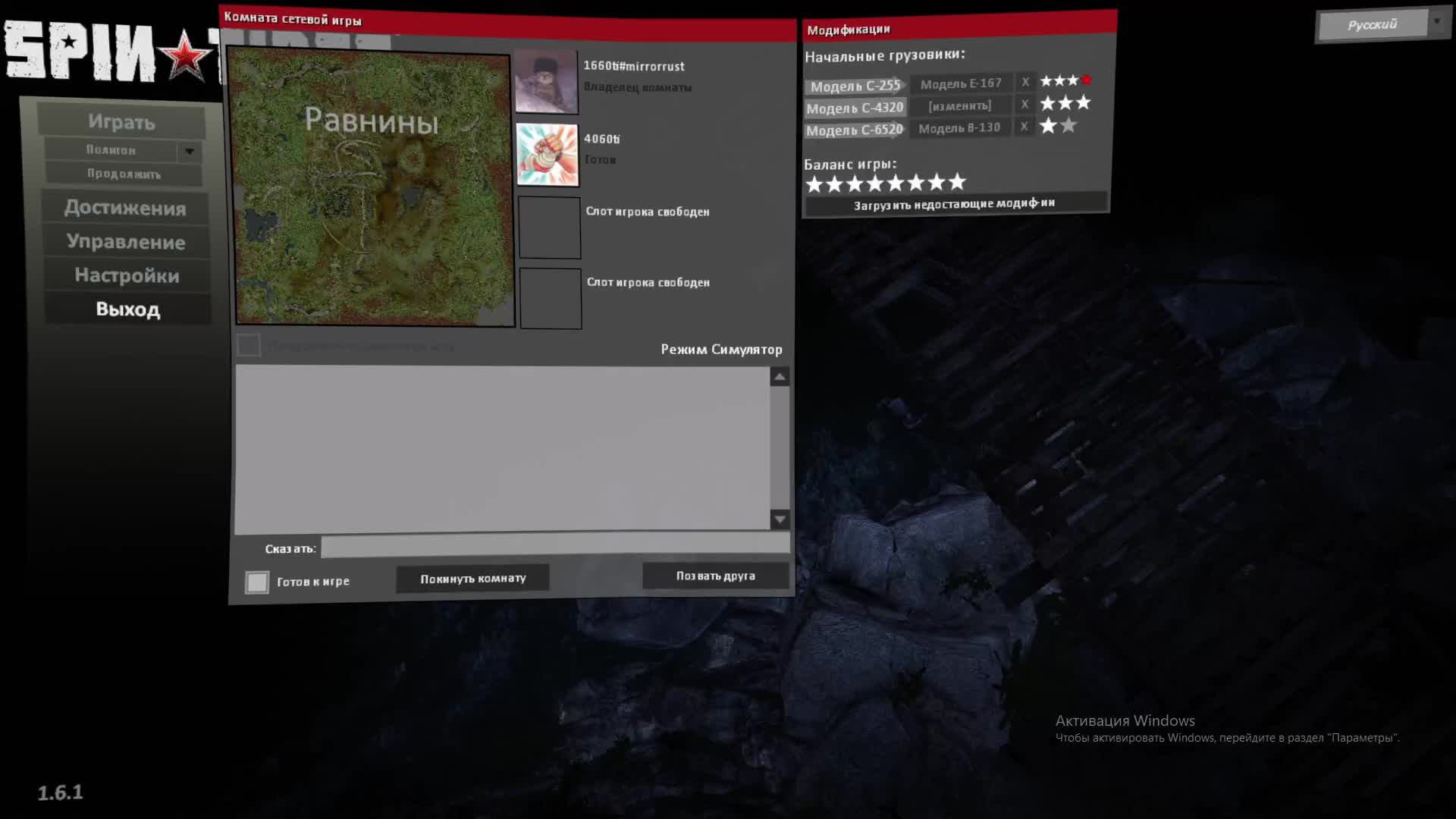1456x819 pixels.
Task: Click the red star in the SPINTIRES logo
Action: [x=186, y=57]
